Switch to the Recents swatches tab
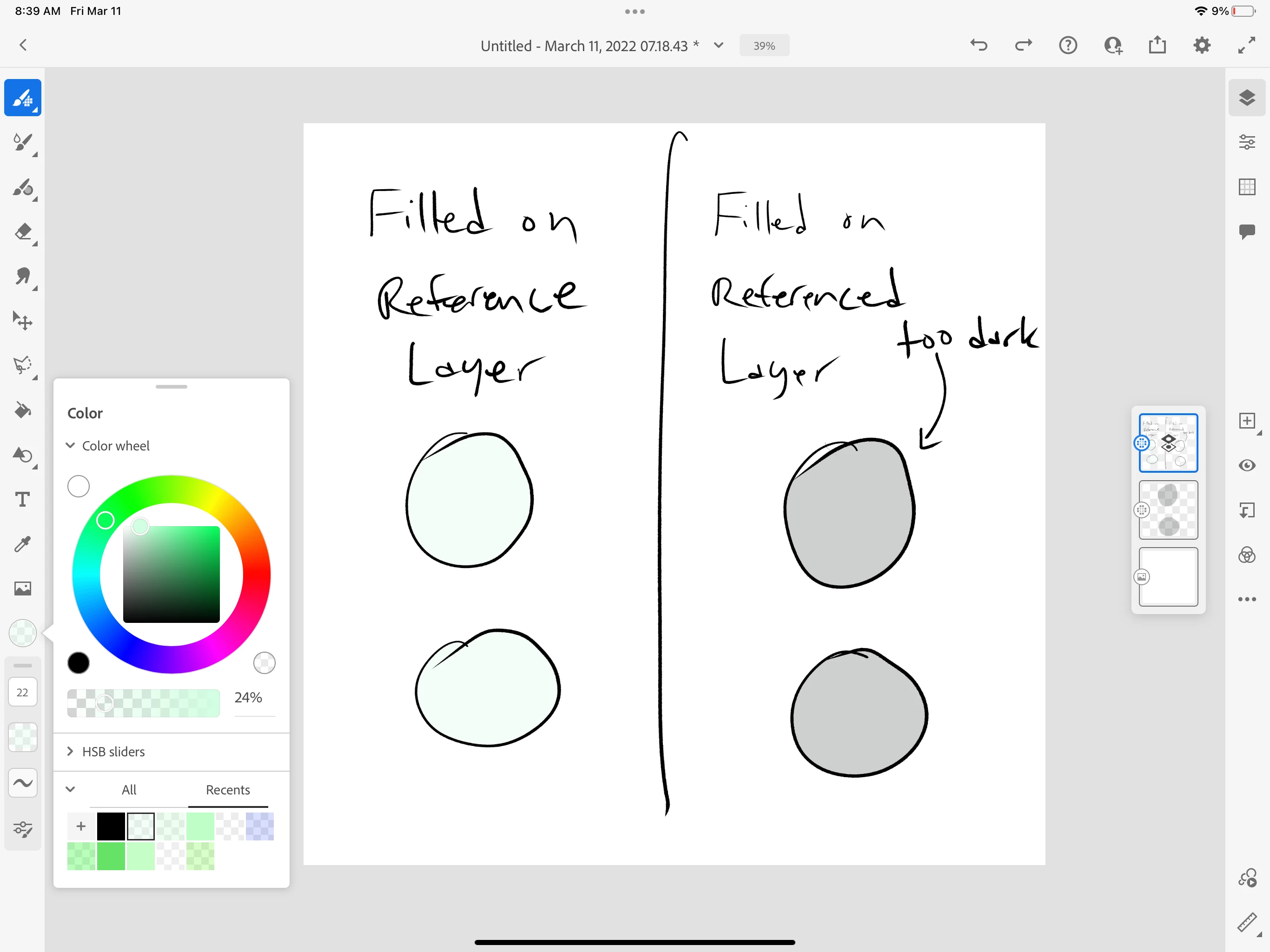This screenshot has width=1270, height=952. [x=228, y=790]
